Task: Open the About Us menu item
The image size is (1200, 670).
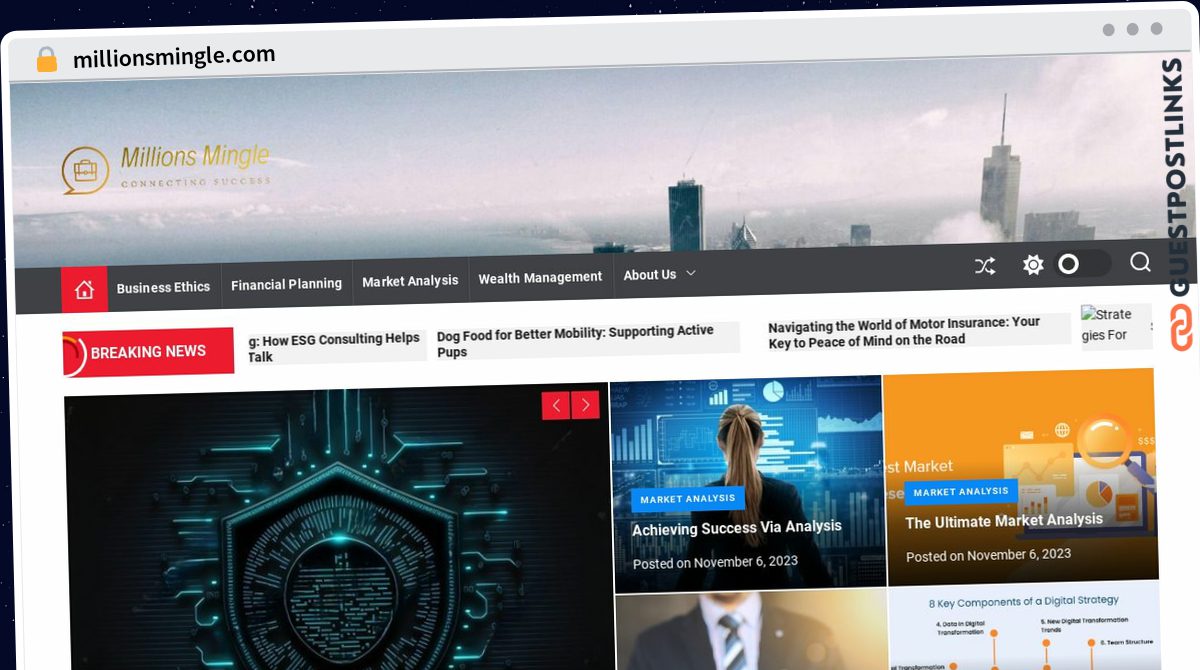Action: [x=650, y=274]
